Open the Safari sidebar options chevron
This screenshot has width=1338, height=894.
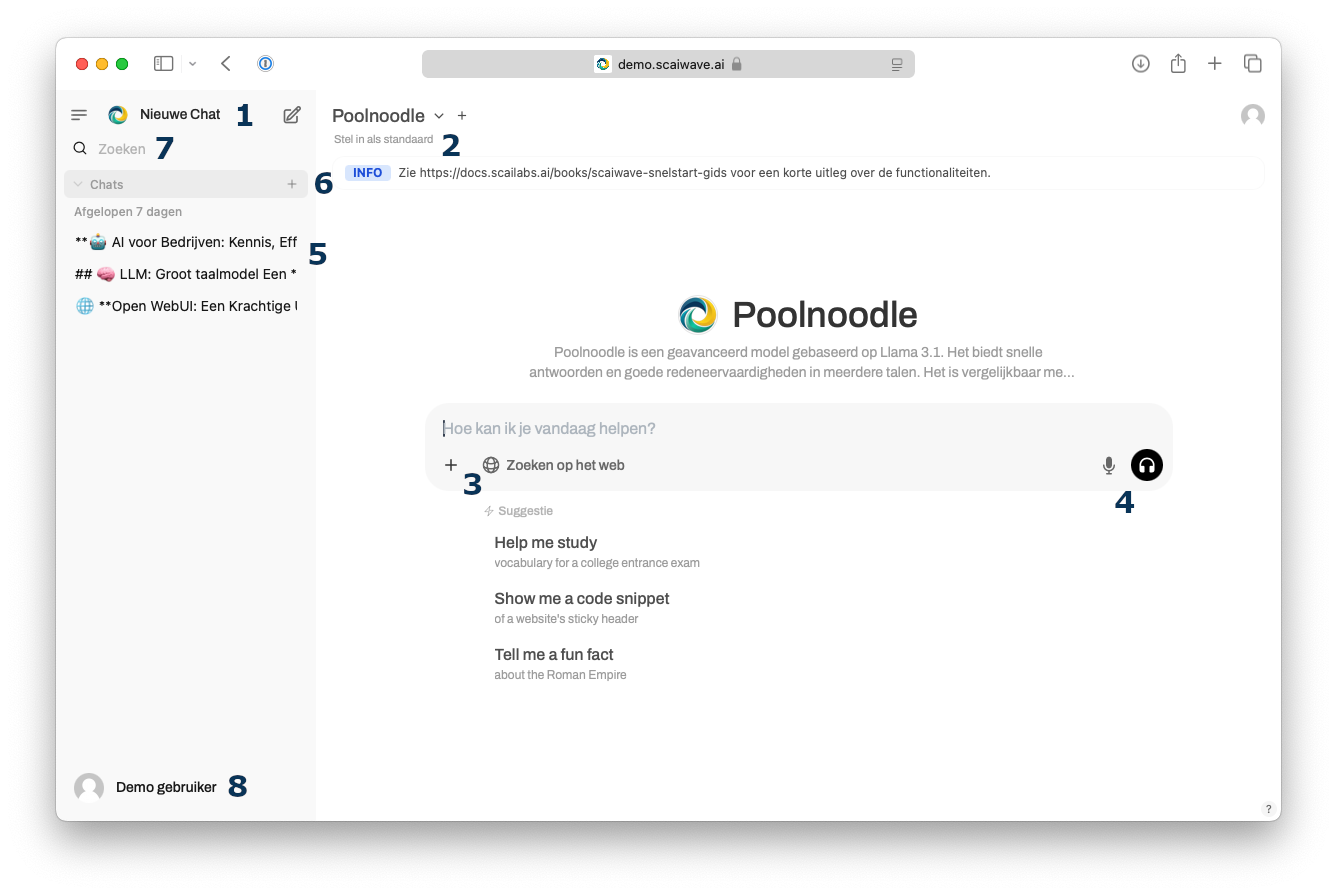[193, 64]
